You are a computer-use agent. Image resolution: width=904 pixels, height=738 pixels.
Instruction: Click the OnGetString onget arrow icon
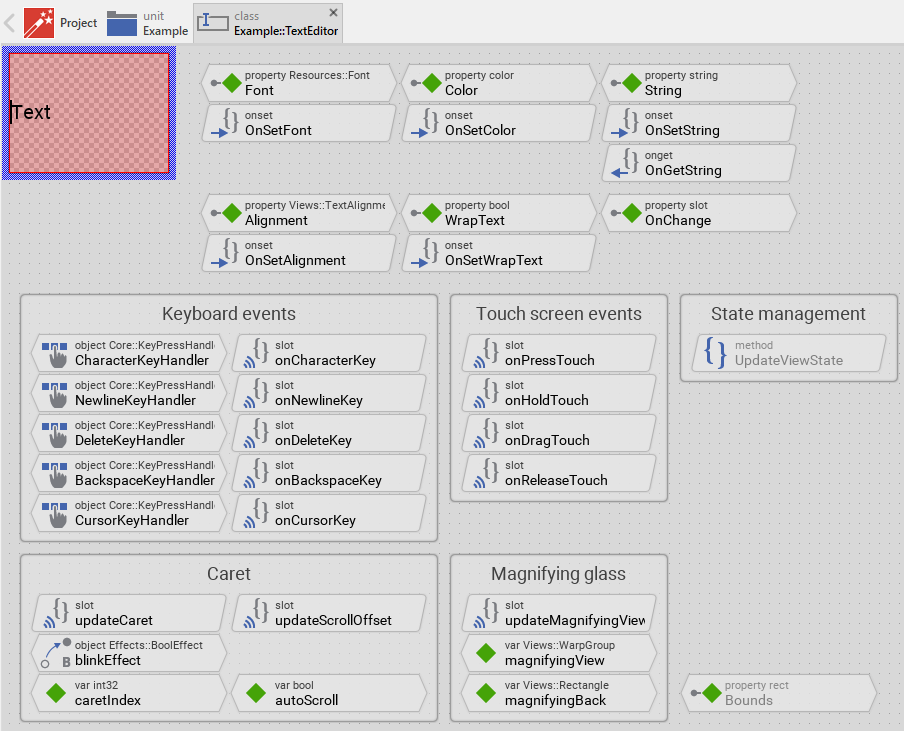(625, 164)
